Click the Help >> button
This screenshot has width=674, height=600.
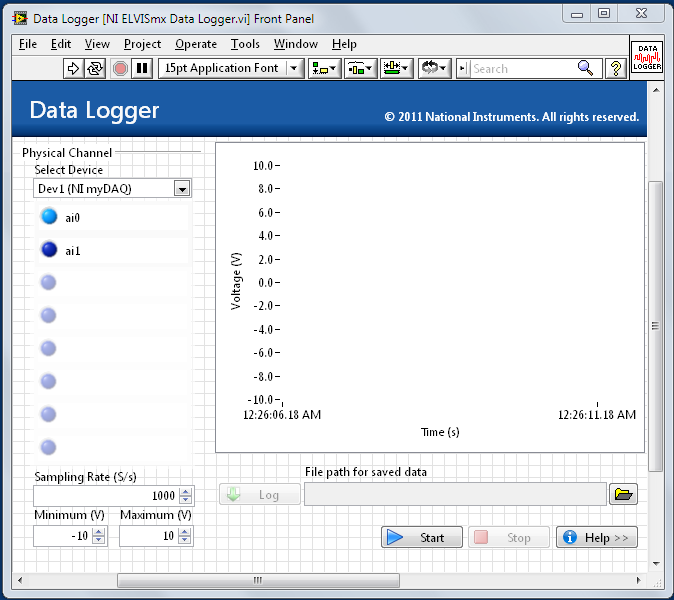tap(596, 537)
